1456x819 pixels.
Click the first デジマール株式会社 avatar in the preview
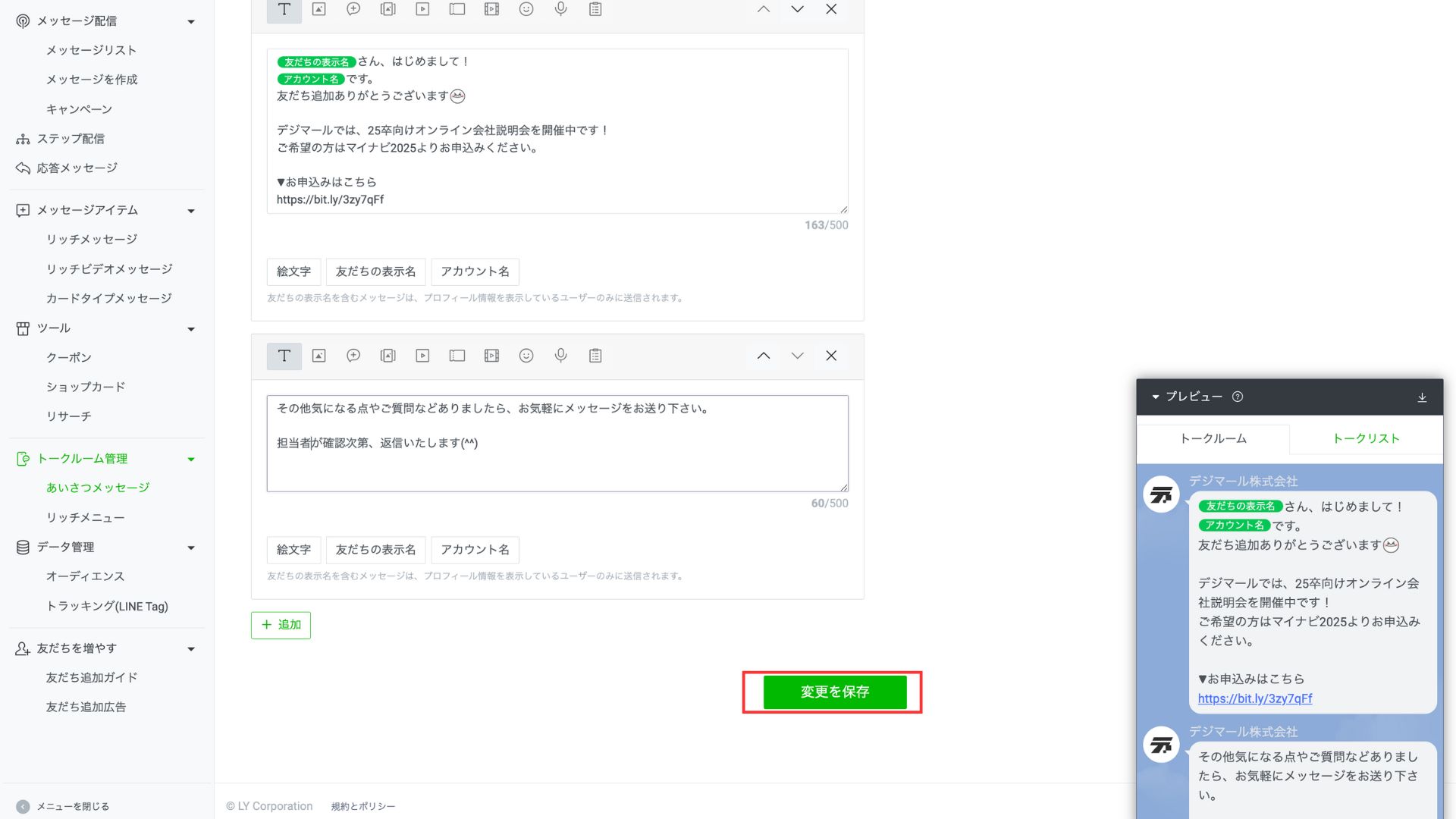coord(1161,494)
